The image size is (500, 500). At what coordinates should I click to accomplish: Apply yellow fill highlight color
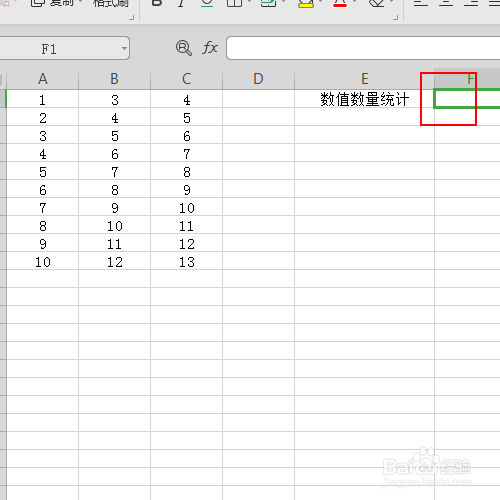305,3
